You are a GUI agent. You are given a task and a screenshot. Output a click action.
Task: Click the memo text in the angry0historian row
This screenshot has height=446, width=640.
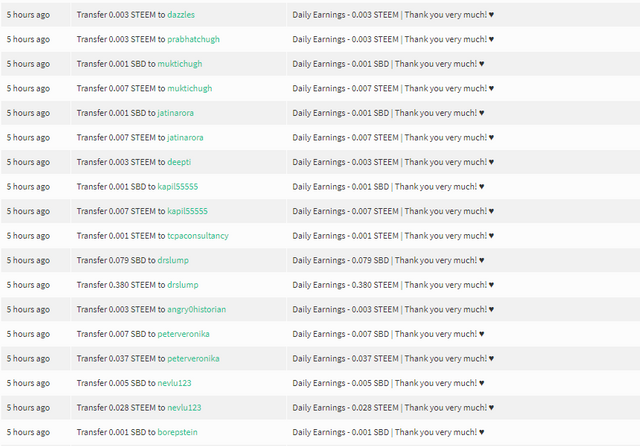click(x=393, y=309)
